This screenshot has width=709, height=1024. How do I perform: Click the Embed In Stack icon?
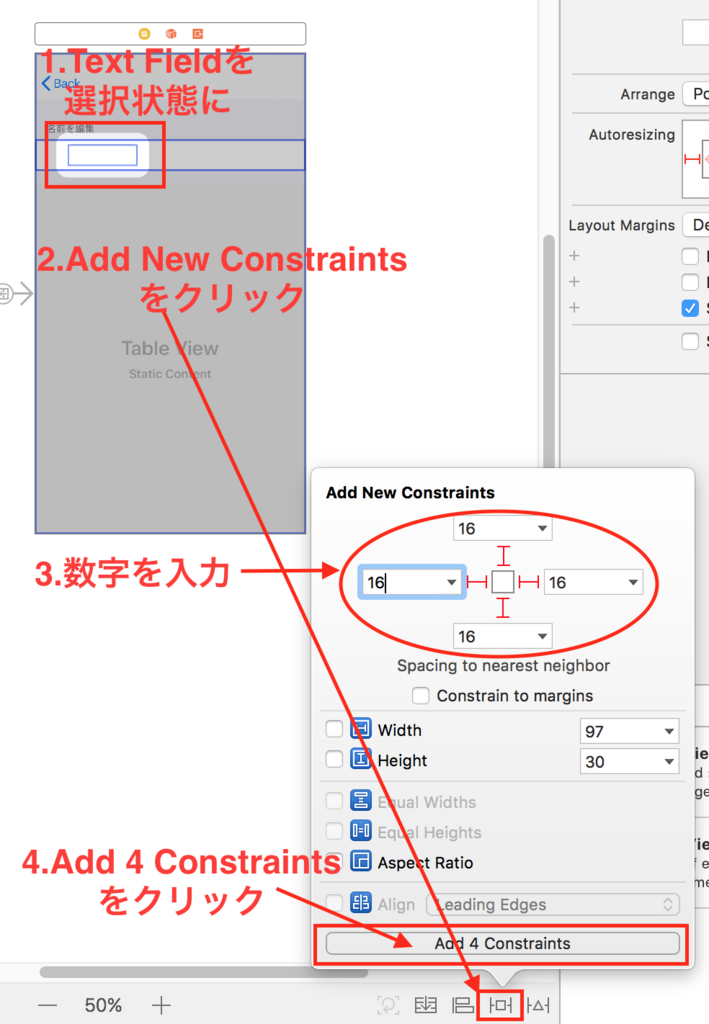[x=426, y=1005]
